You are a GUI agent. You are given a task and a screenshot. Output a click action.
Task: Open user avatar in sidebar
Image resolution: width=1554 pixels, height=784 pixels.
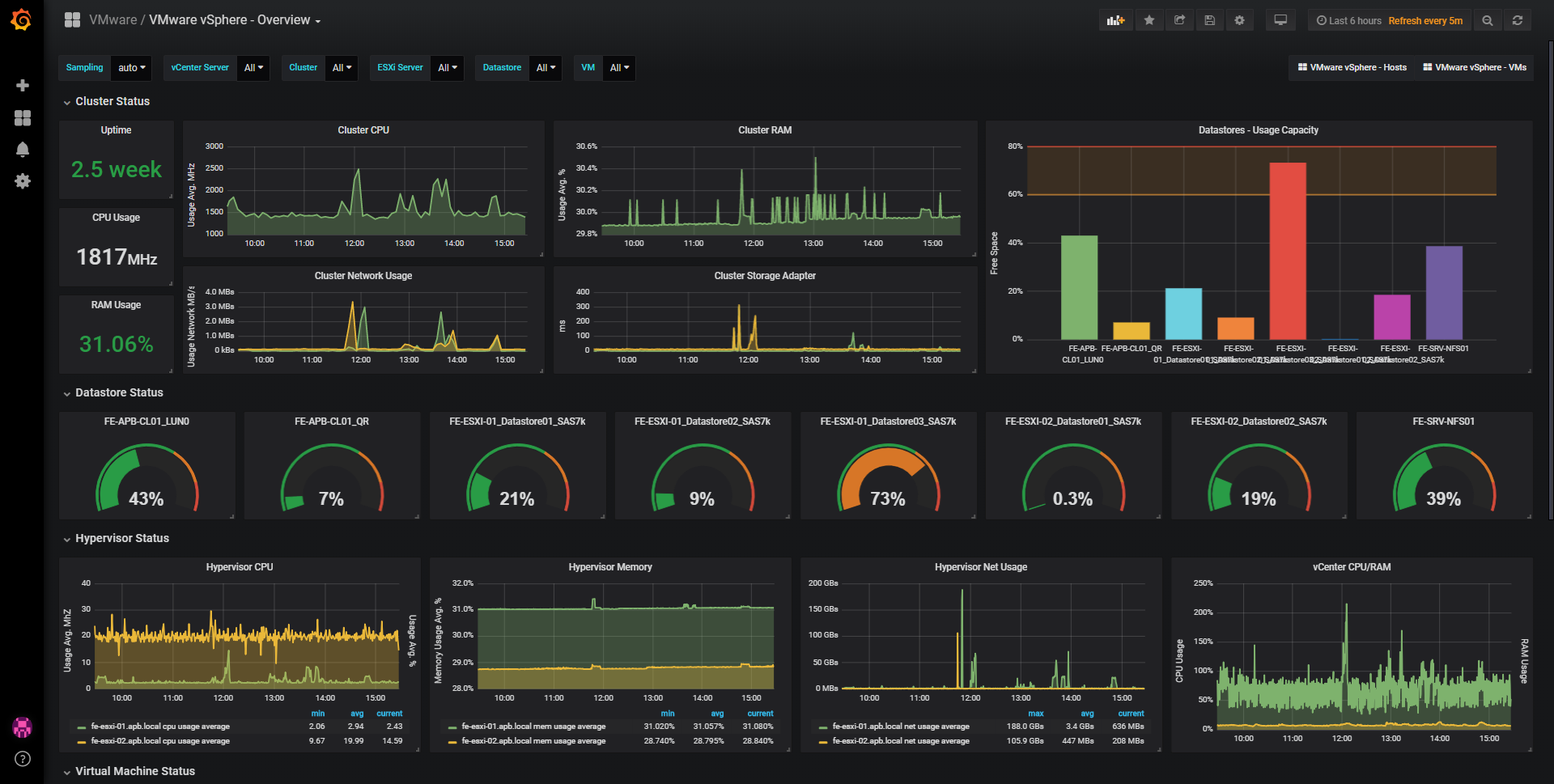pyautogui.click(x=23, y=727)
